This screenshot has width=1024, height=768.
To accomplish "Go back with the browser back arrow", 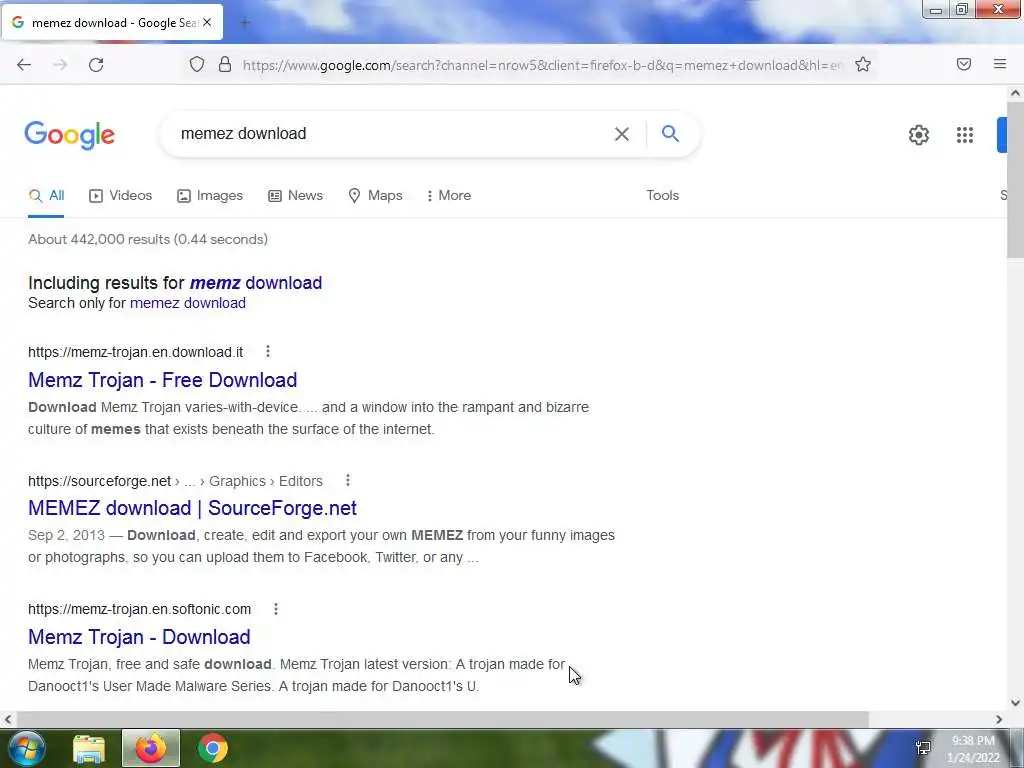I will pos(24,65).
